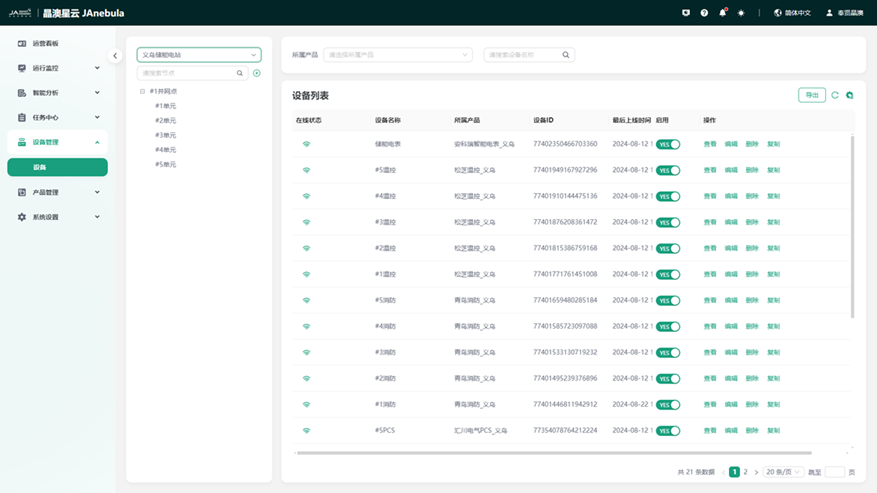Click 编辑 for the #1温控 row
Viewport: 877px width, 493px height.
click(x=731, y=274)
